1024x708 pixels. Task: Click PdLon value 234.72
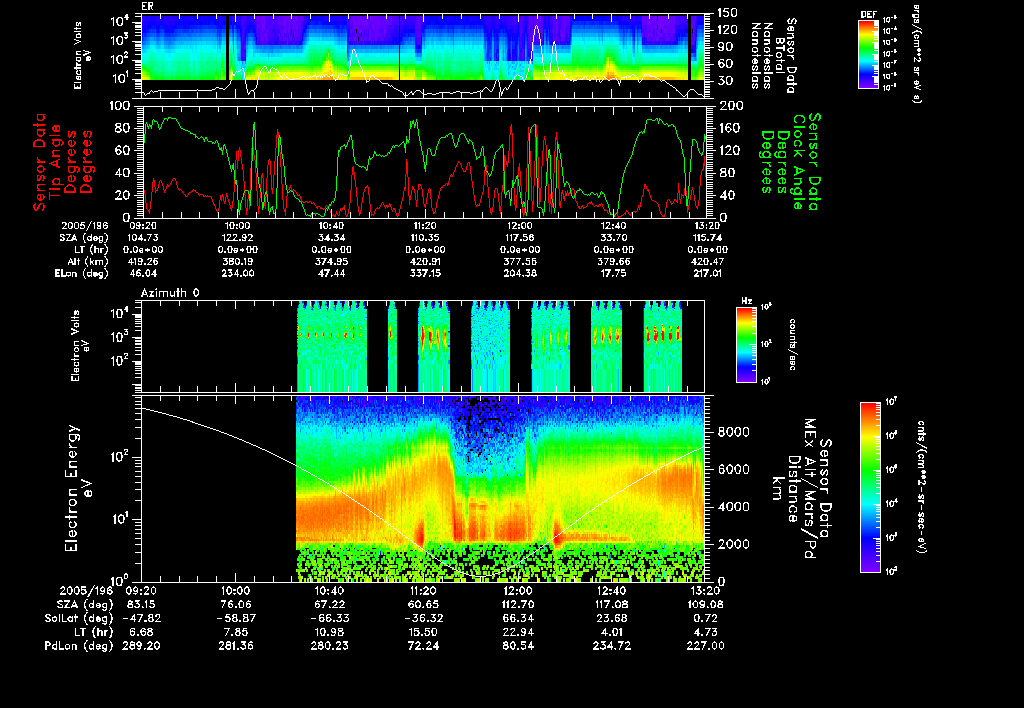tap(612, 646)
